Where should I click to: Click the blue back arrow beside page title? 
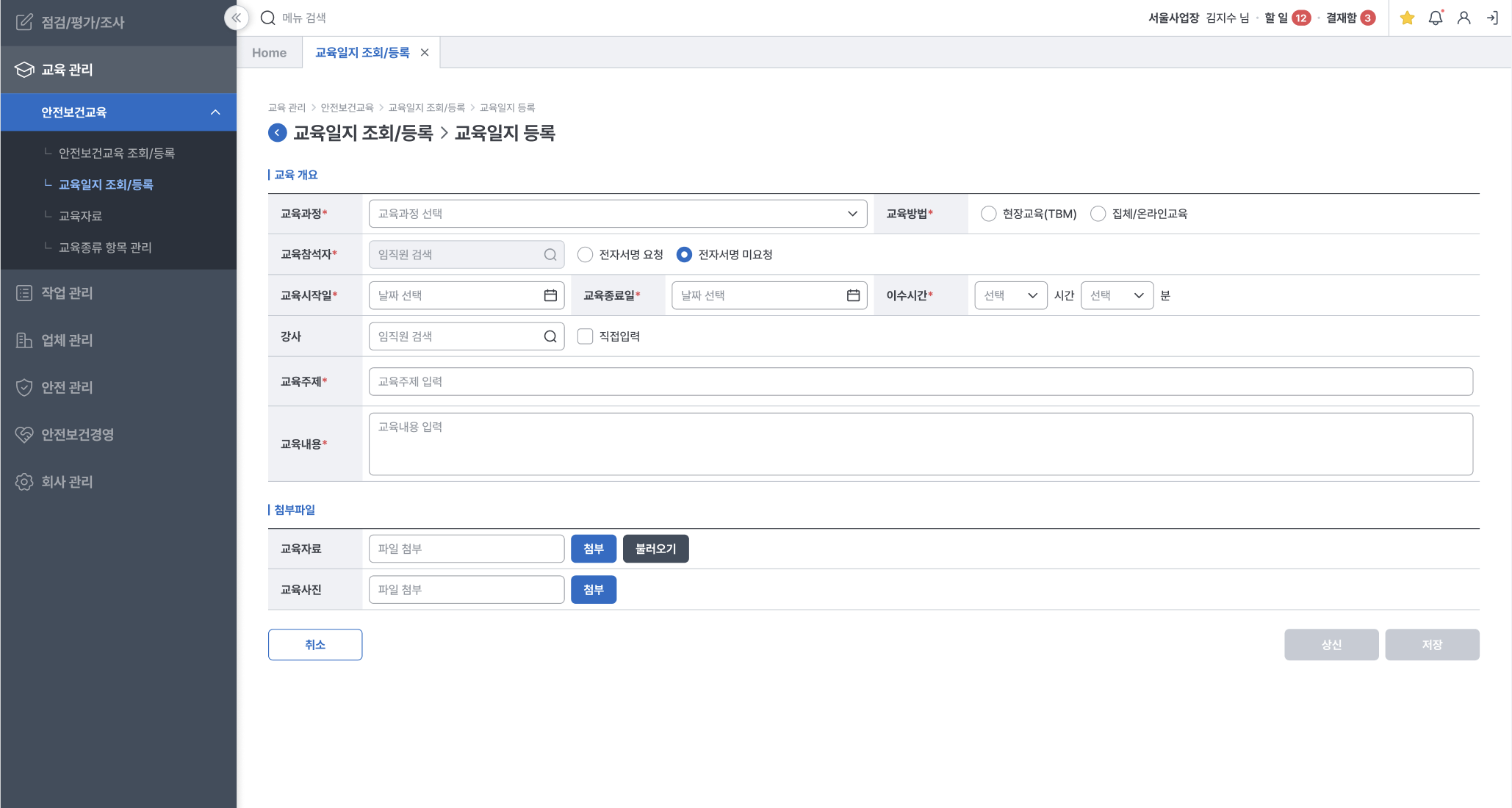point(277,133)
